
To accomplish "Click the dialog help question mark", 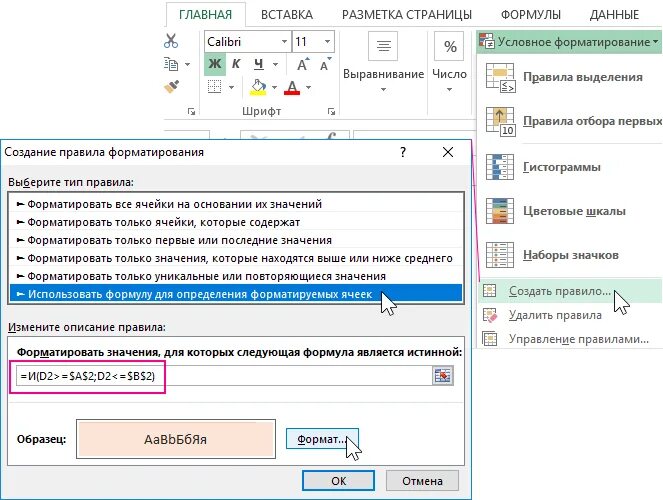I will point(403,152).
